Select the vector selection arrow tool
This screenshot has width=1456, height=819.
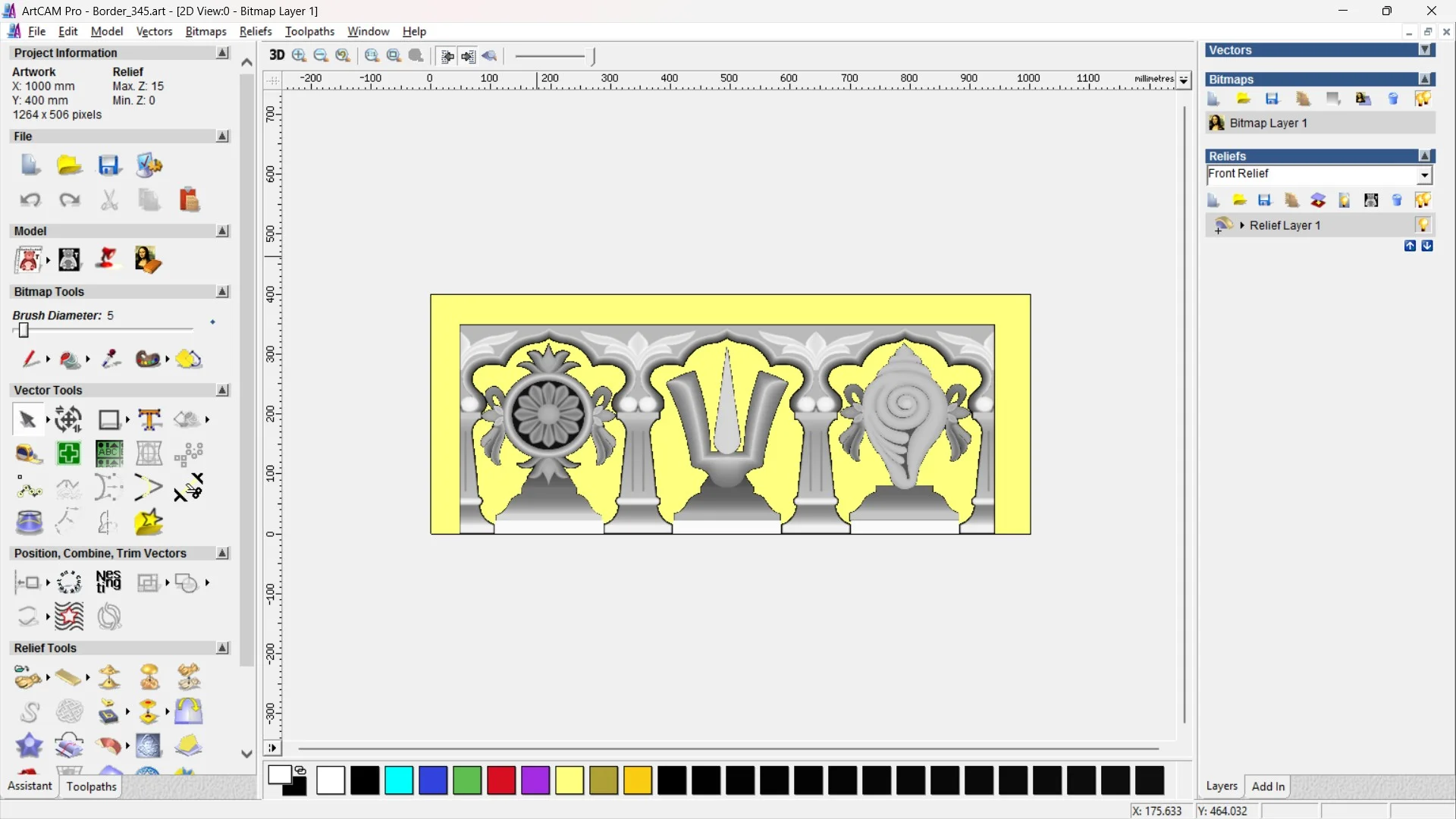point(27,419)
